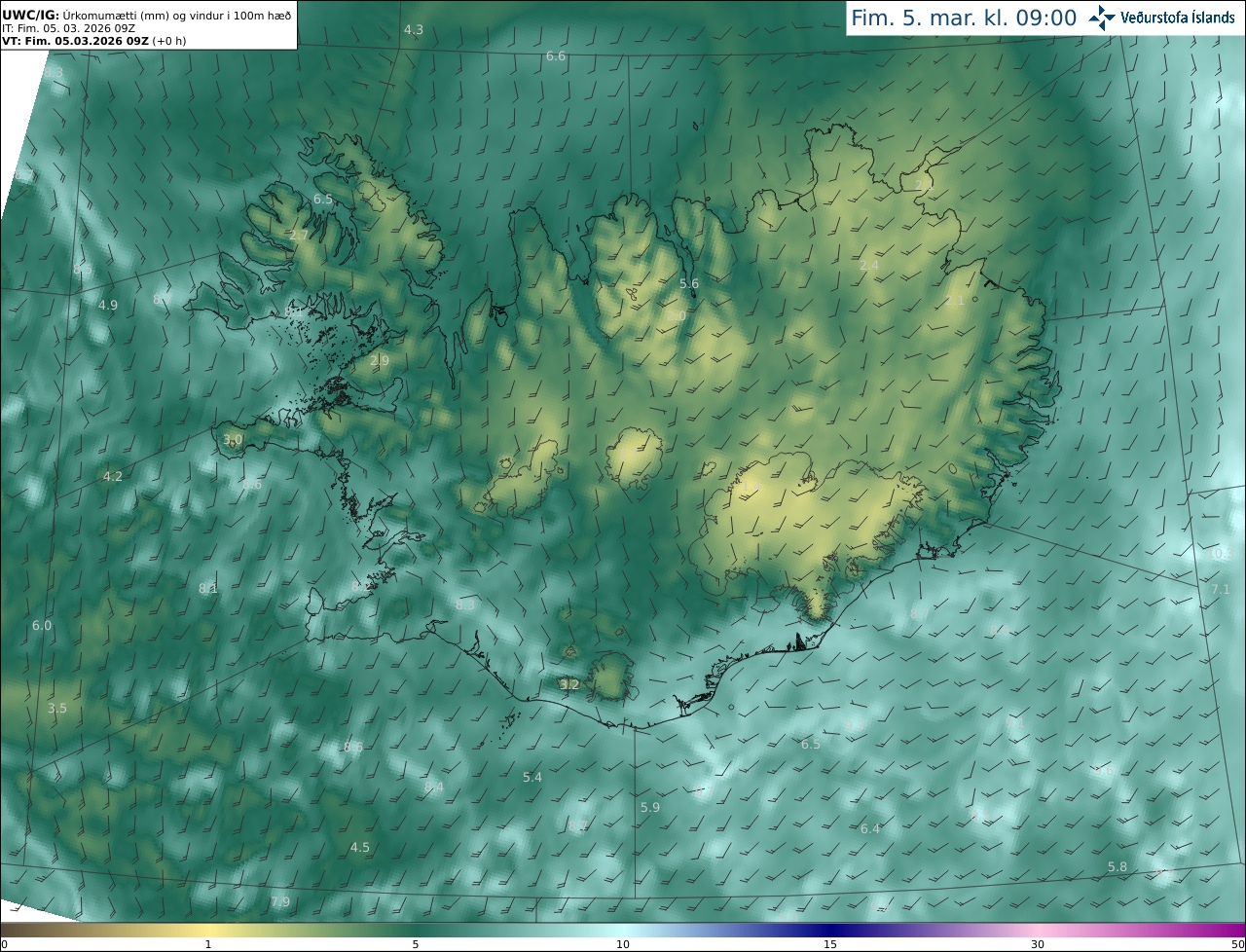This screenshot has width=1246, height=952.
Task: Click the 6.6 value label on the map
Action: pos(556,56)
